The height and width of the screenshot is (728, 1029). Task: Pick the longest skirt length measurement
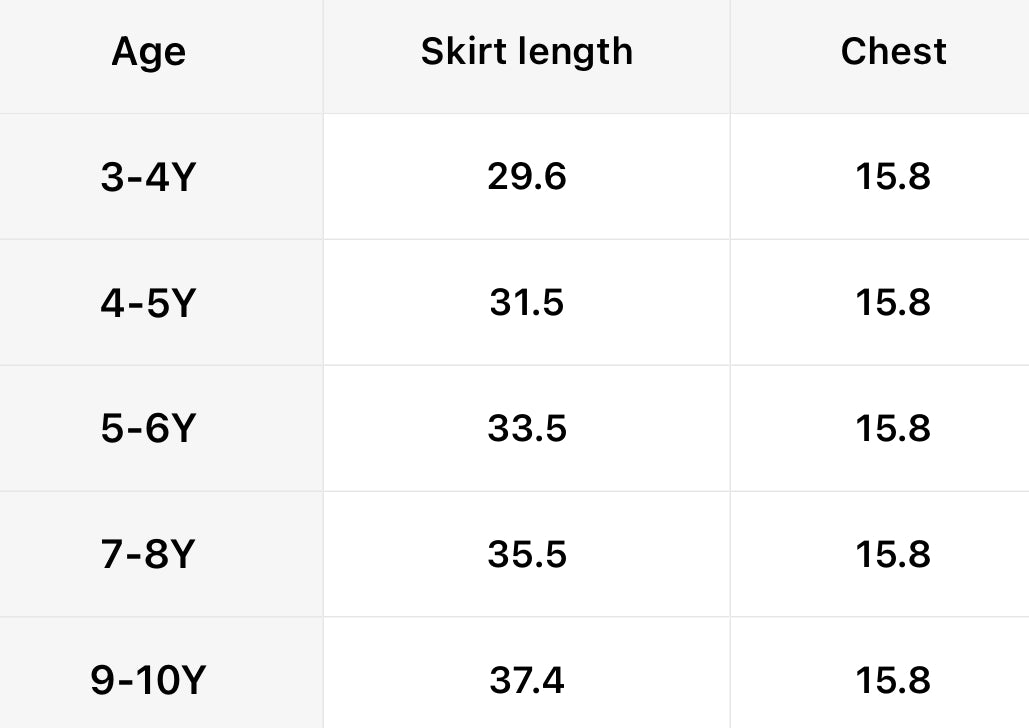526,681
